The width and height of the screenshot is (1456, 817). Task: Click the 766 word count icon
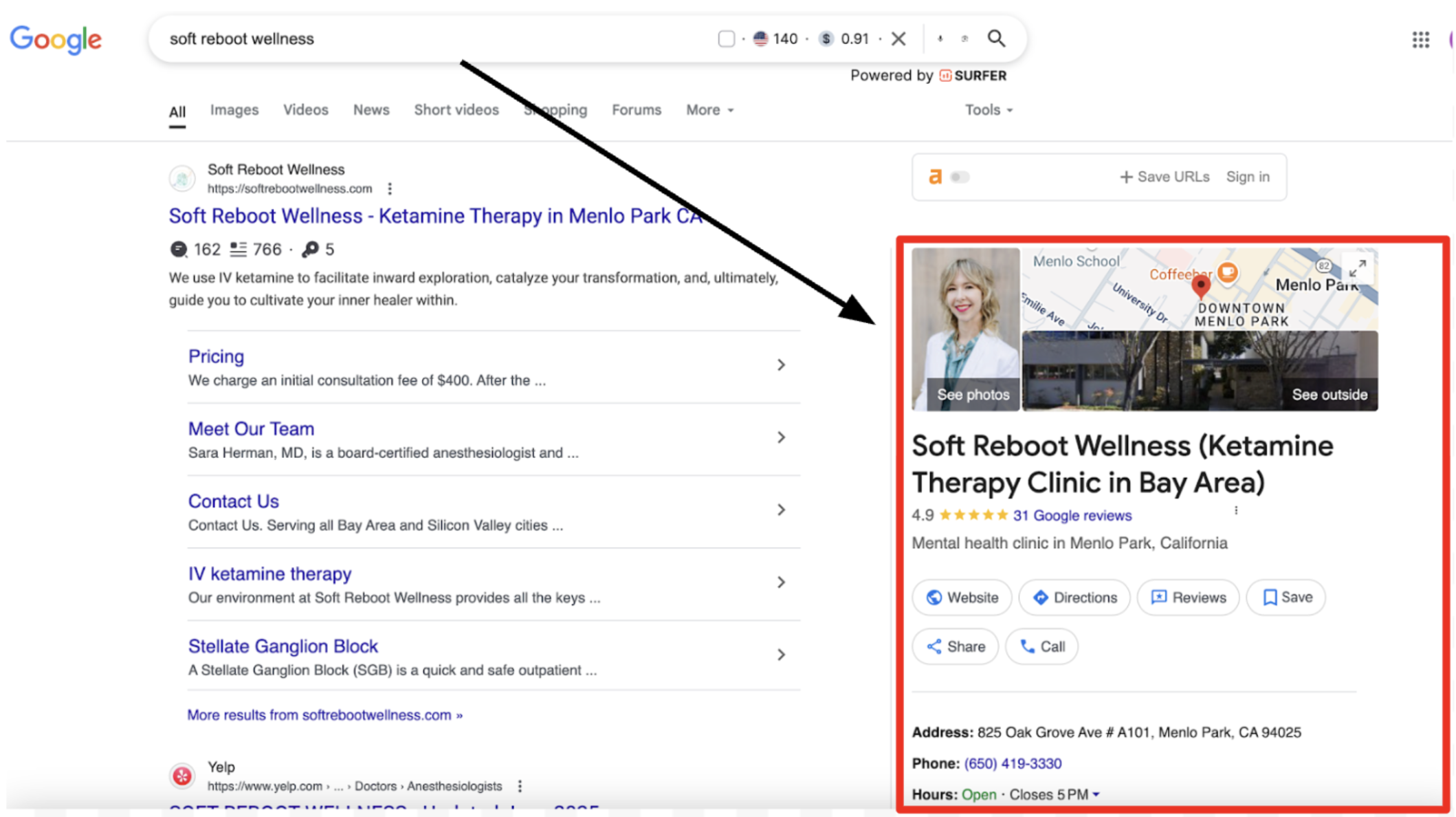point(238,249)
